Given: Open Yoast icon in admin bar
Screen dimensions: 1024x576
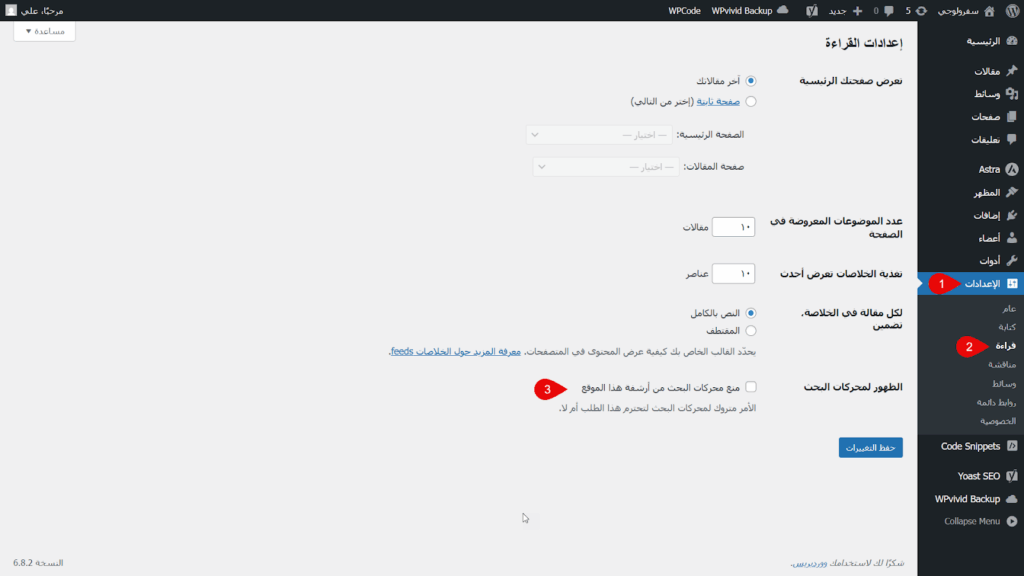Looking at the screenshot, I should point(812,10).
